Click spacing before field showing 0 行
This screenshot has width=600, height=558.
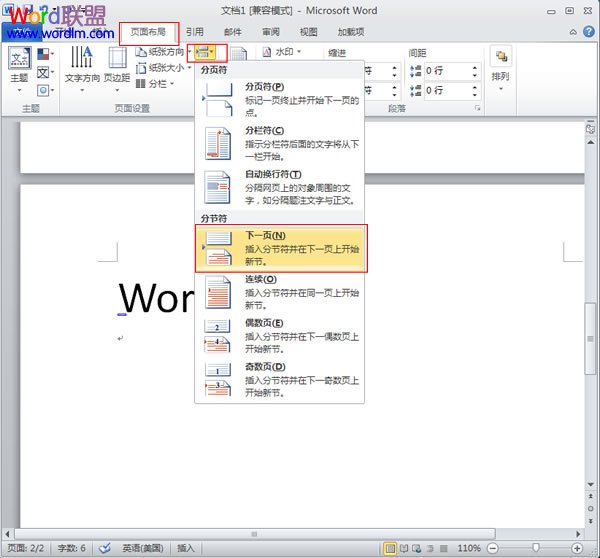coord(446,71)
